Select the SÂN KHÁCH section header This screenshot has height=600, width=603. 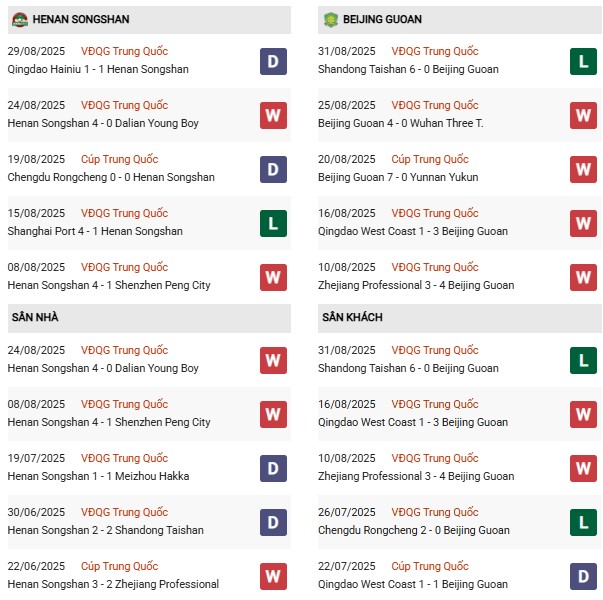(460, 318)
